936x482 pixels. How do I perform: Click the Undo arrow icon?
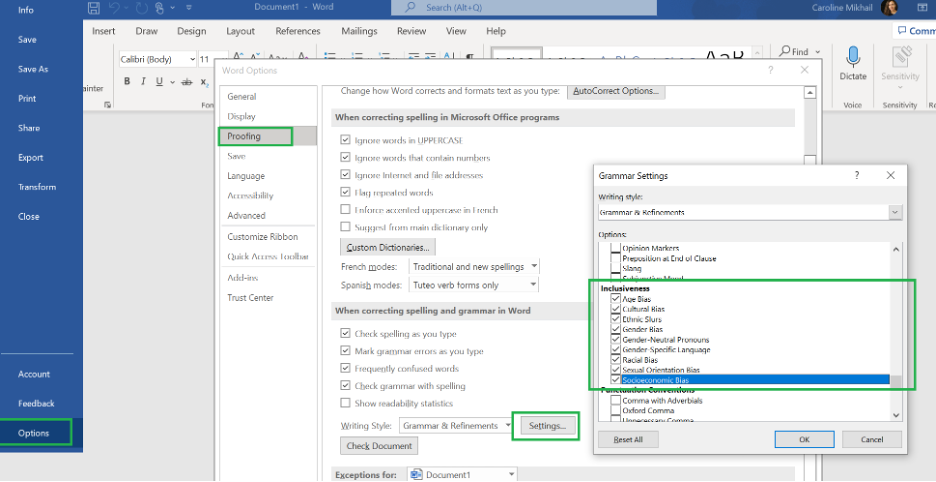coord(115,8)
